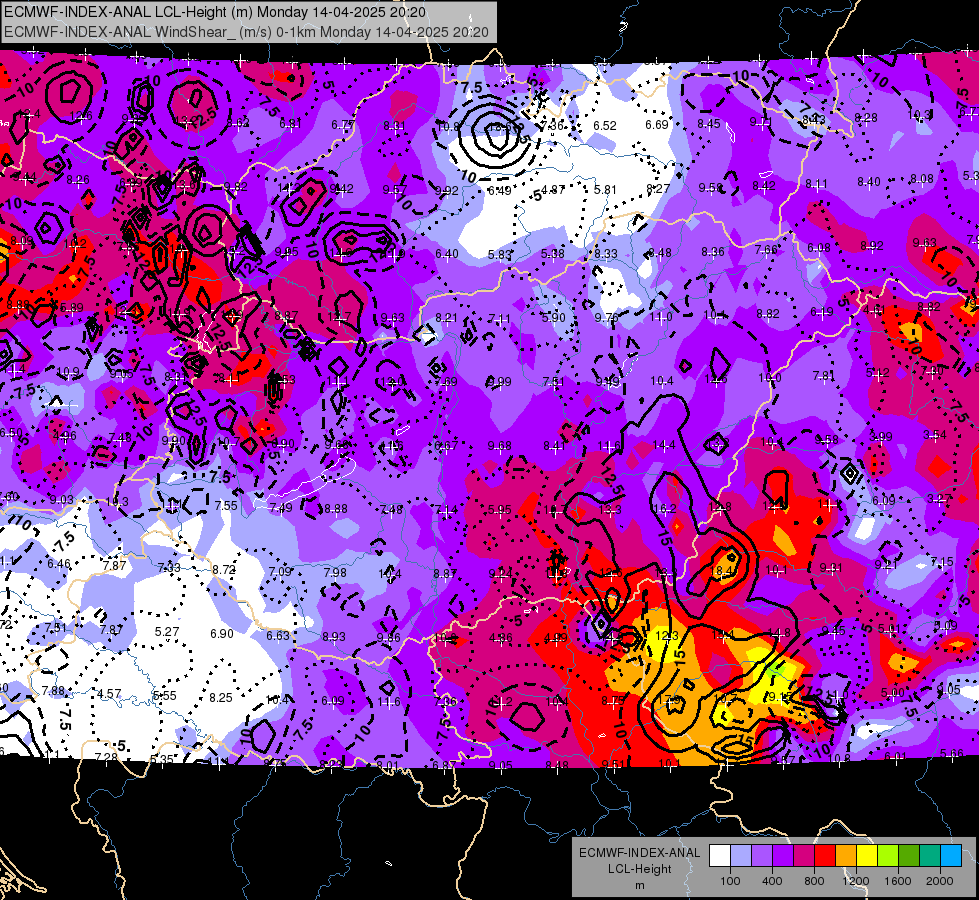Click grid value 6.46 on map

(x=59, y=563)
